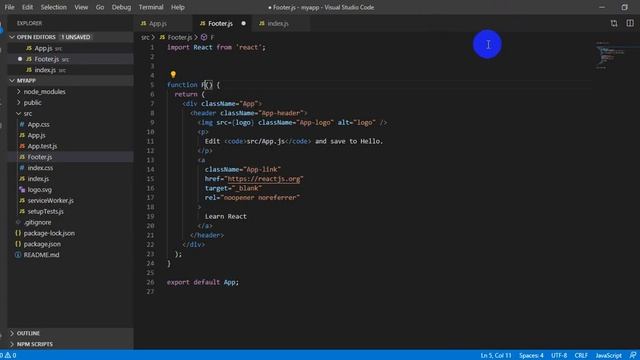The width and height of the screenshot is (640, 360).
Task: Restore down the VS Code window
Action: (x=624, y=7)
